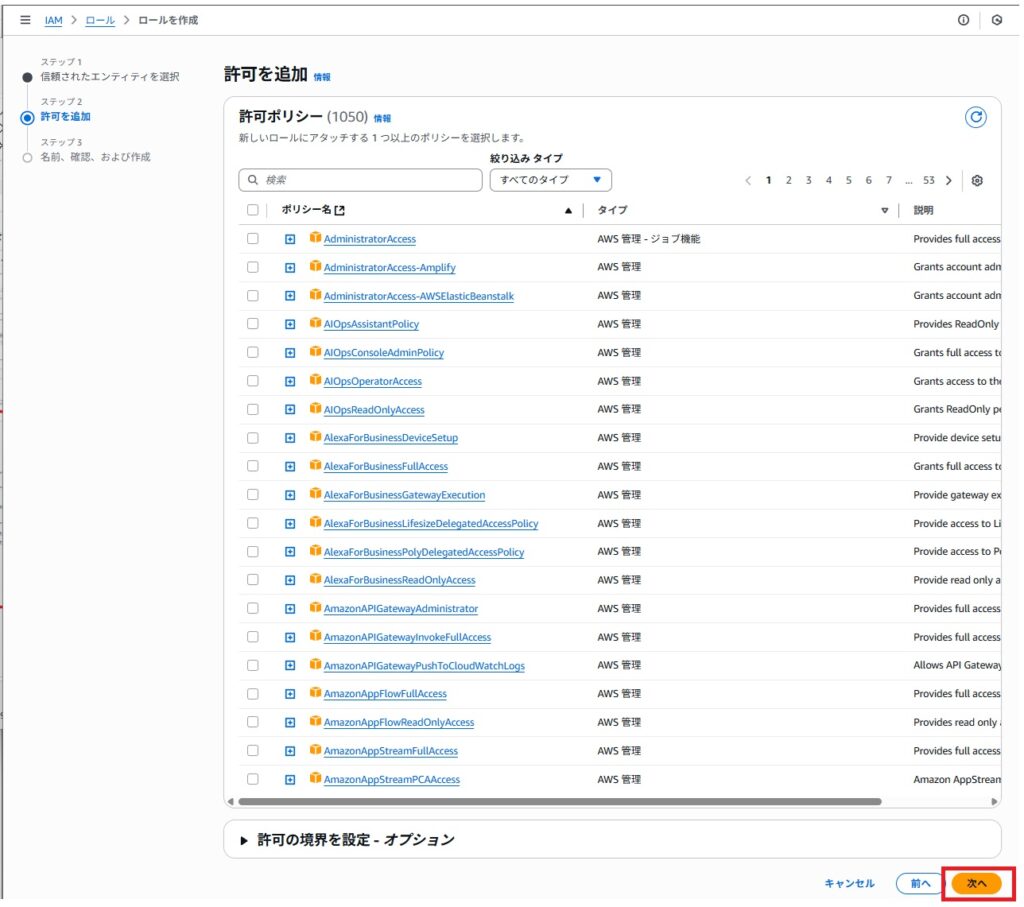Go to previous page arrow in pagination

point(748,180)
